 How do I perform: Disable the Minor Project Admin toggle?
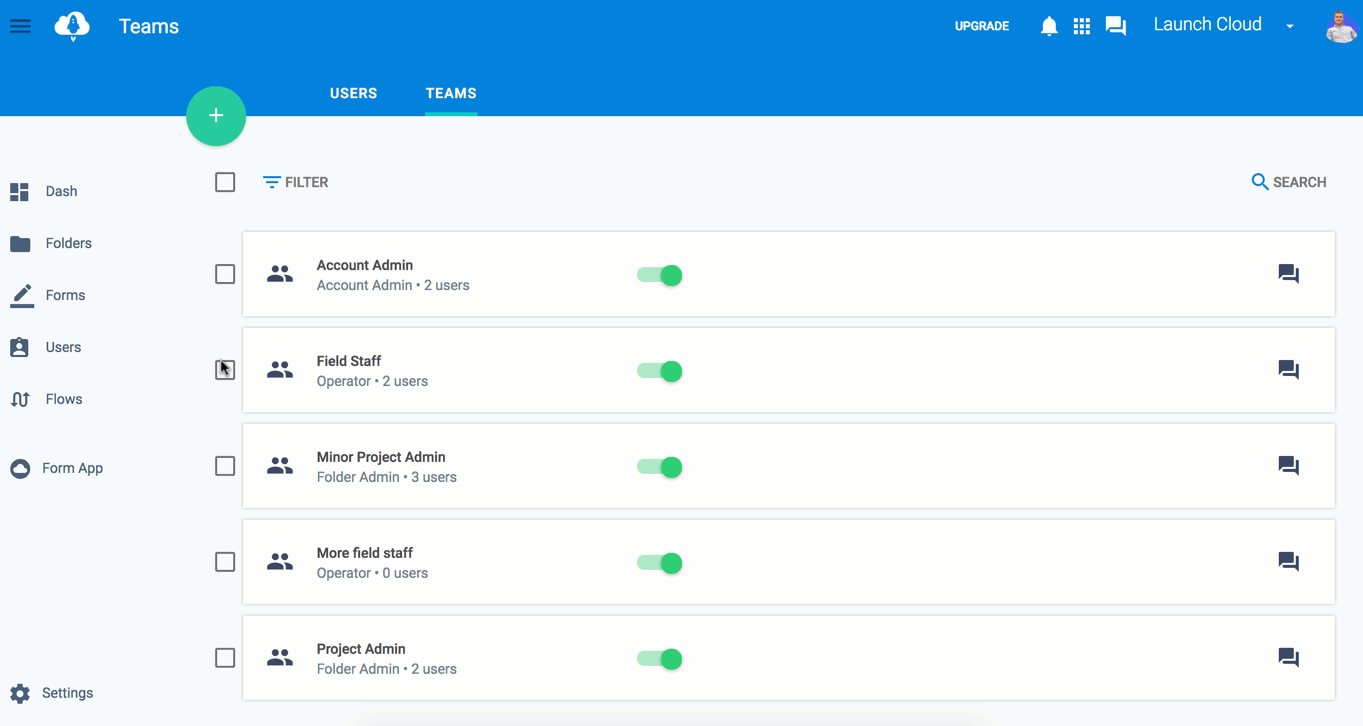click(660, 467)
